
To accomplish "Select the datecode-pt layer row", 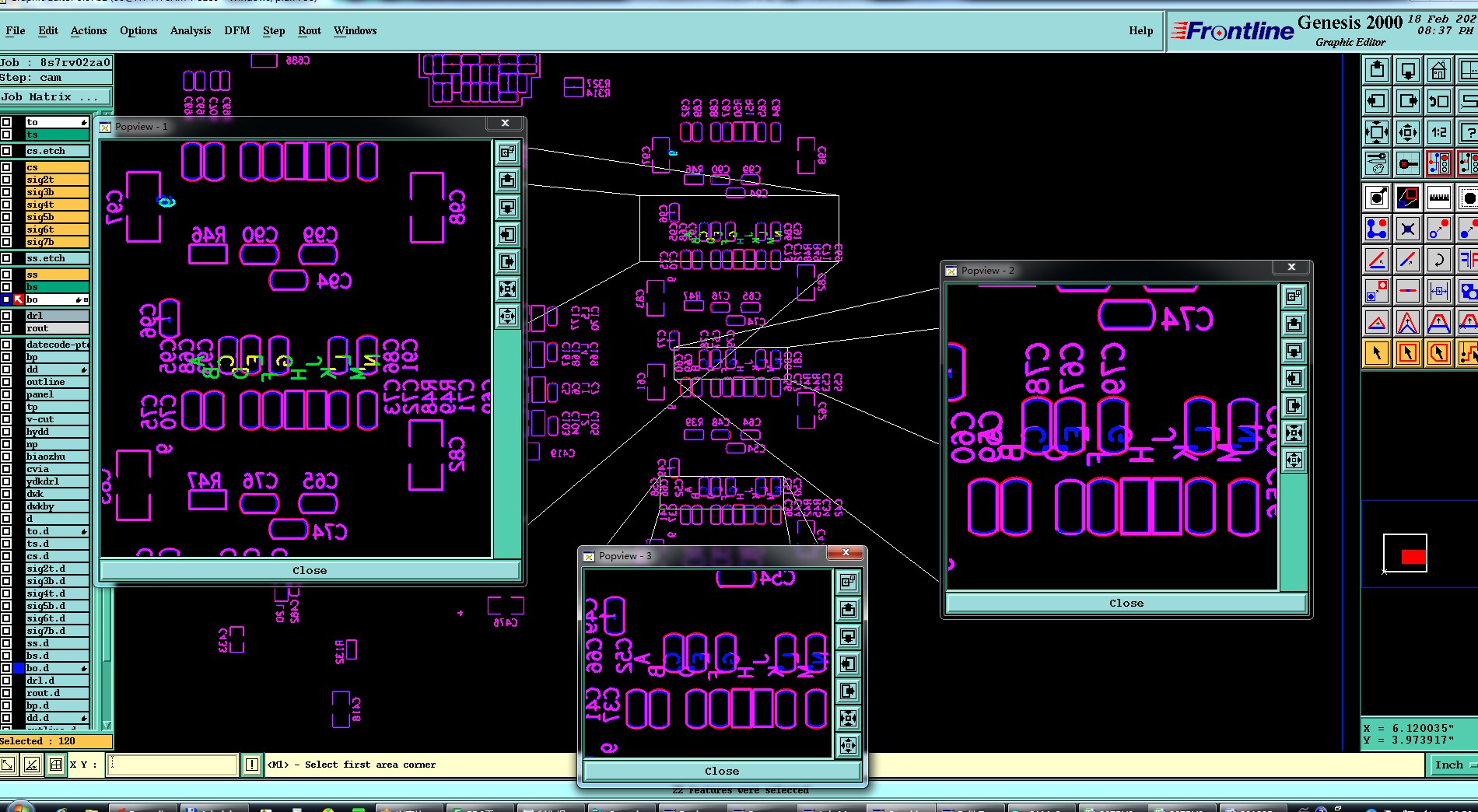I will pos(57,345).
